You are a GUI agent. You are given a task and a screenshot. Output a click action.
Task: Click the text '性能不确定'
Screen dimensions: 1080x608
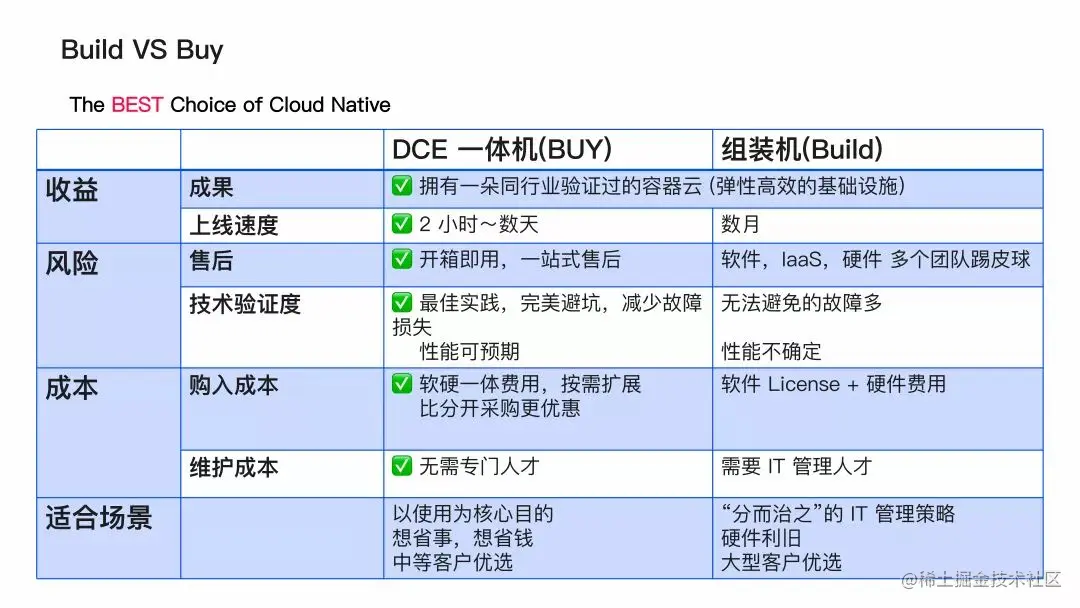click(771, 351)
